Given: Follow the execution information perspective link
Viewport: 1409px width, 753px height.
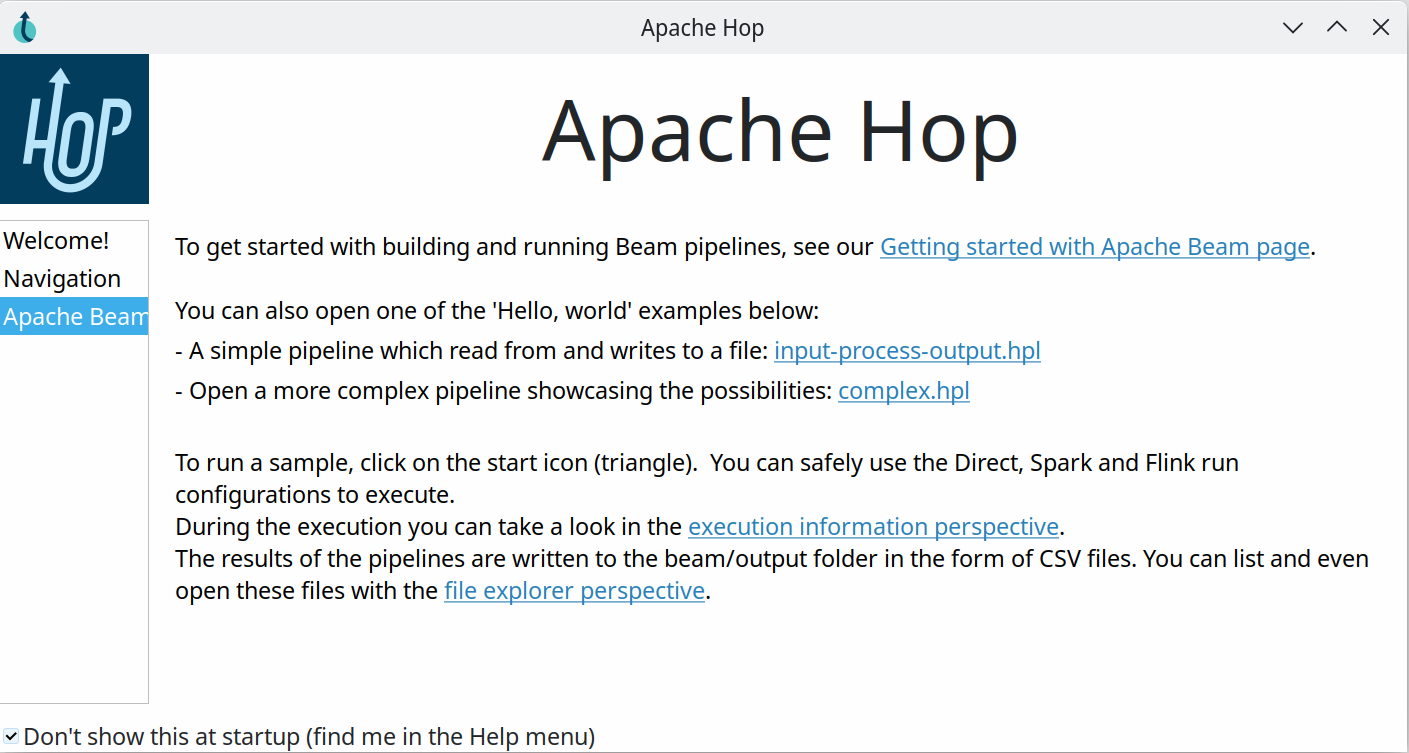Looking at the screenshot, I should click(873, 526).
